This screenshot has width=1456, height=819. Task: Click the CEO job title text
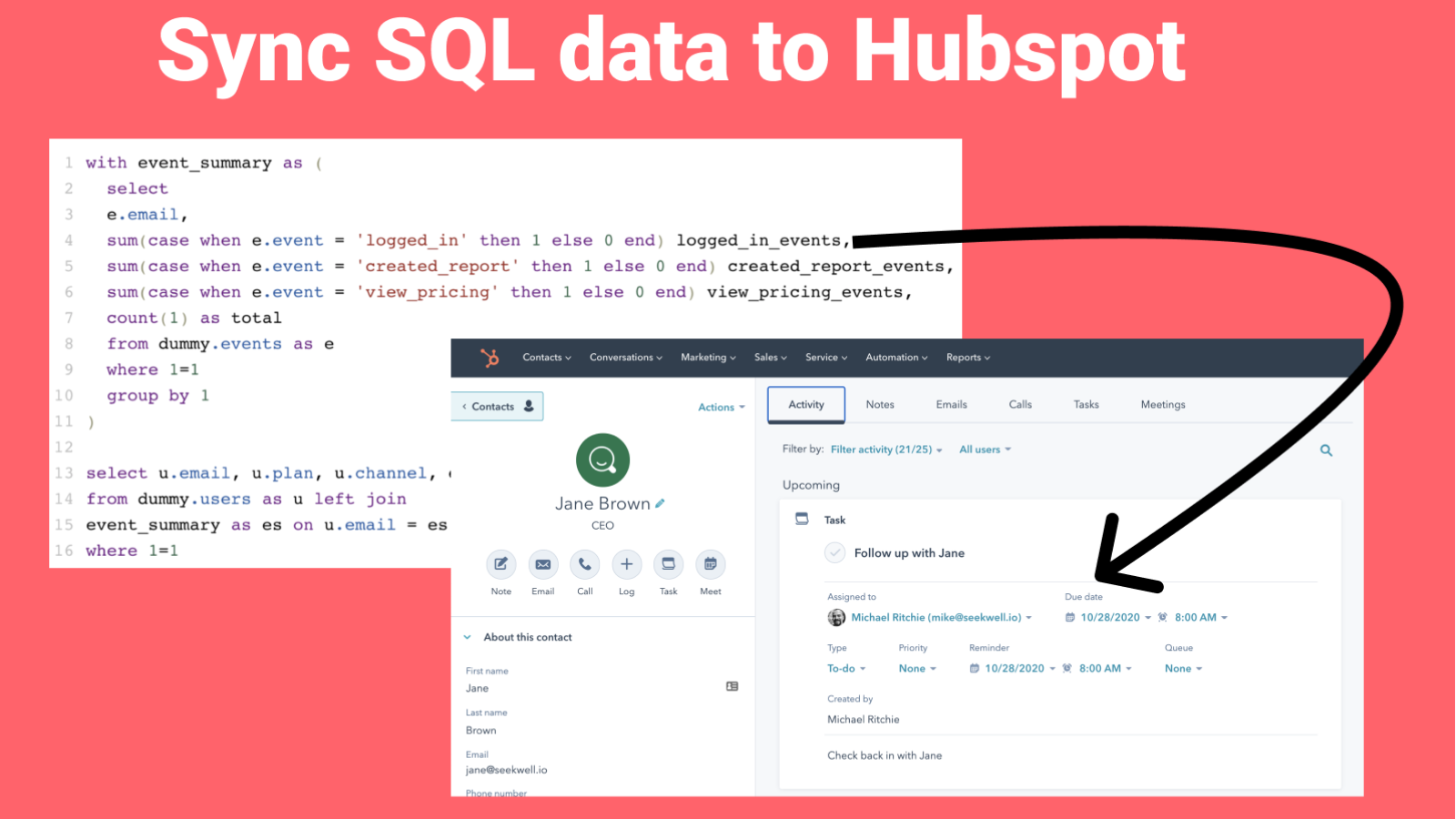(602, 526)
